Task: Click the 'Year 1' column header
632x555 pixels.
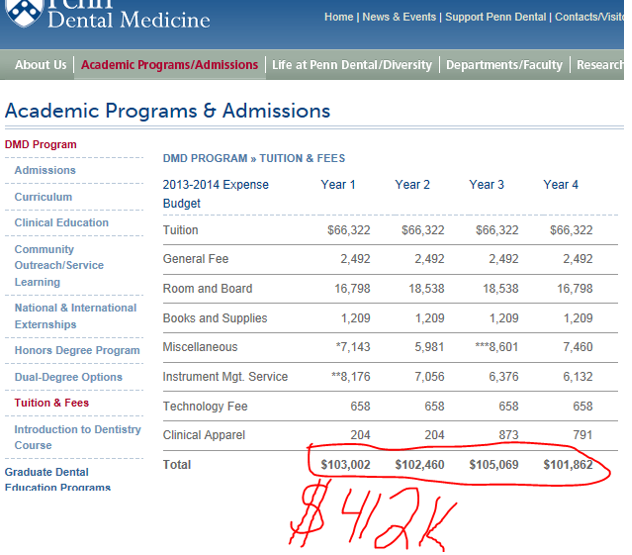Action: tap(338, 185)
